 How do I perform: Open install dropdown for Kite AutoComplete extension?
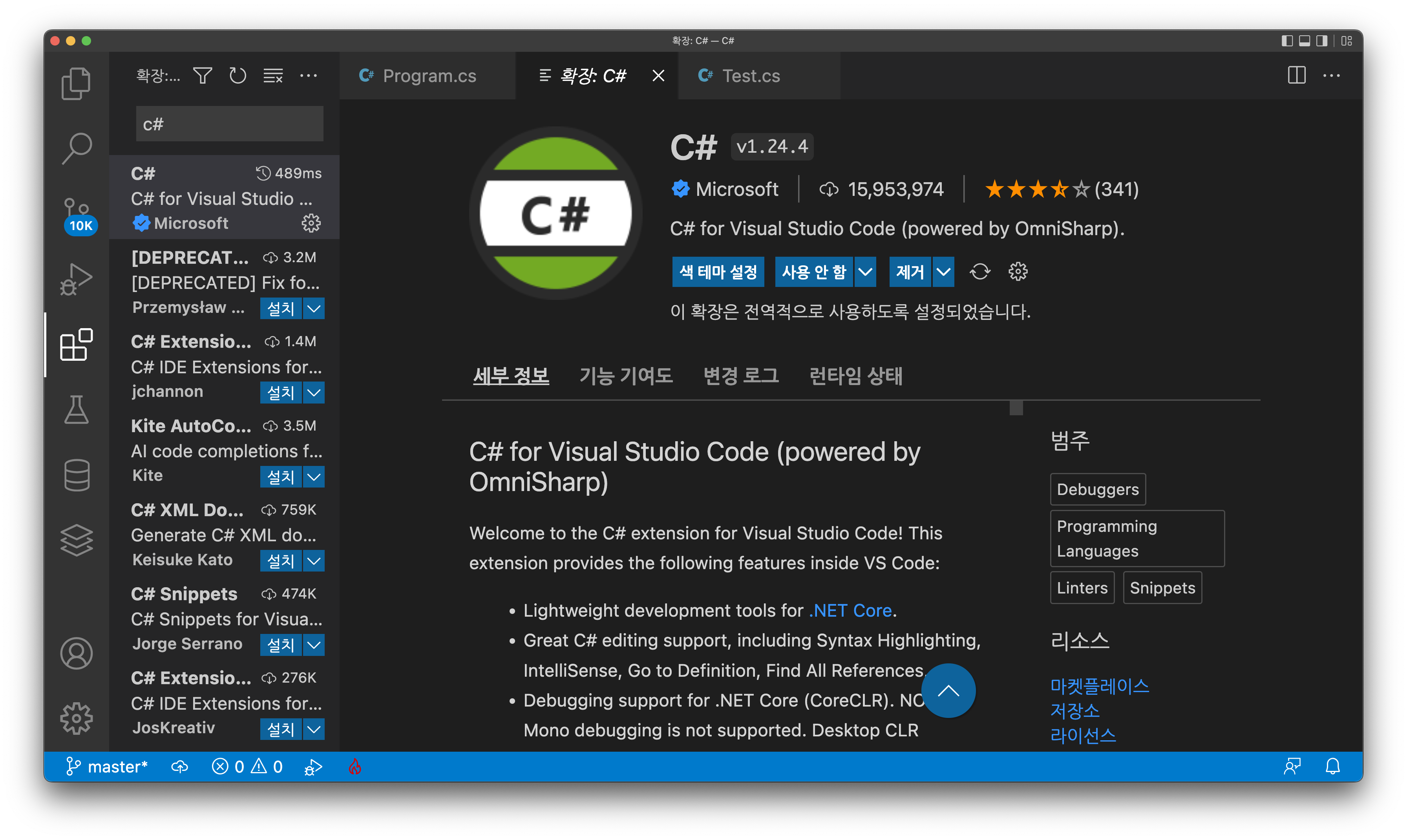(x=314, y=477)
